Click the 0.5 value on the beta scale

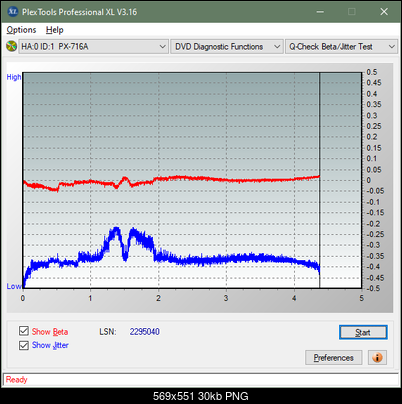[372, 72]
